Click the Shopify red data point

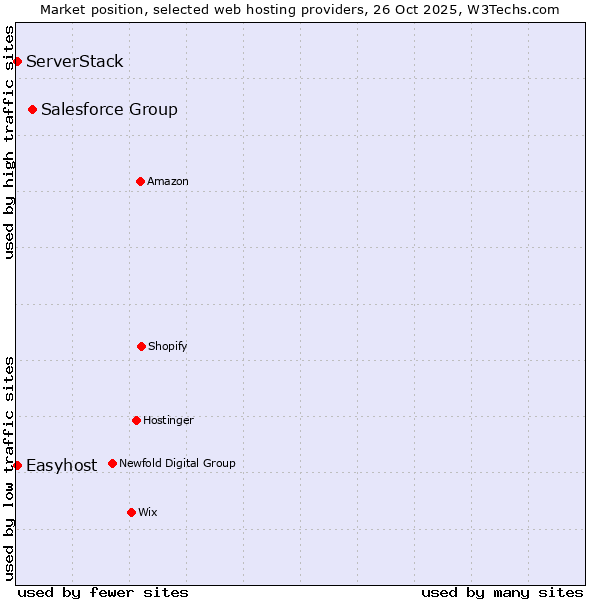(142, 346)
